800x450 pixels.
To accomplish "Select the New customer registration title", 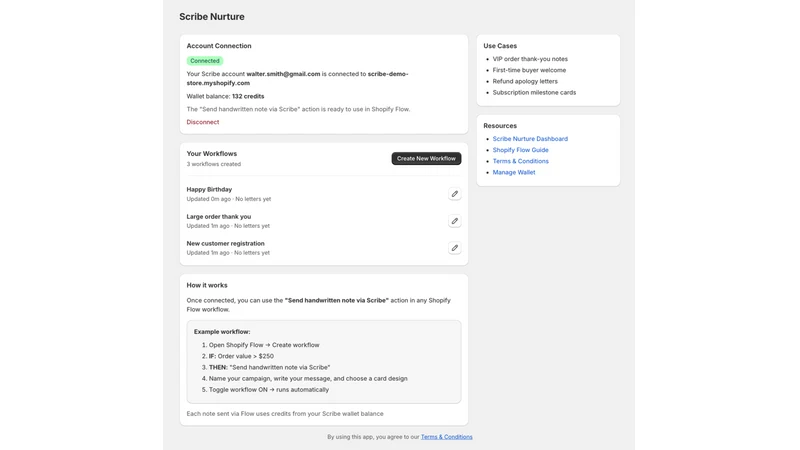I will coord(226,243).
